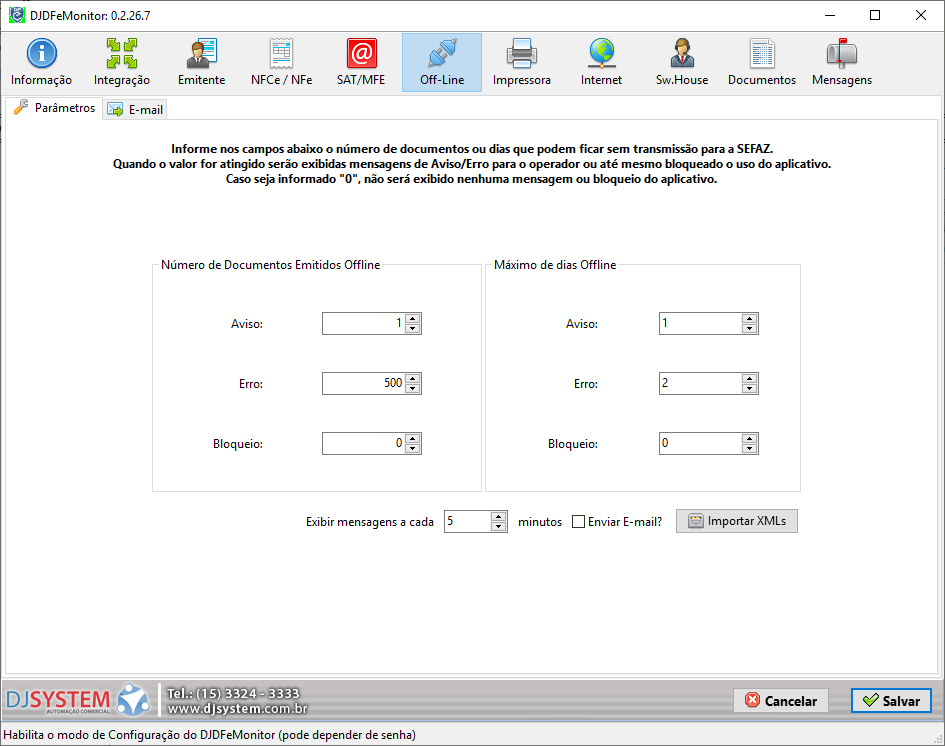945x746 pixels.
Task: Increase days Offline Aviso with up arrow
Action: (749, 319)
